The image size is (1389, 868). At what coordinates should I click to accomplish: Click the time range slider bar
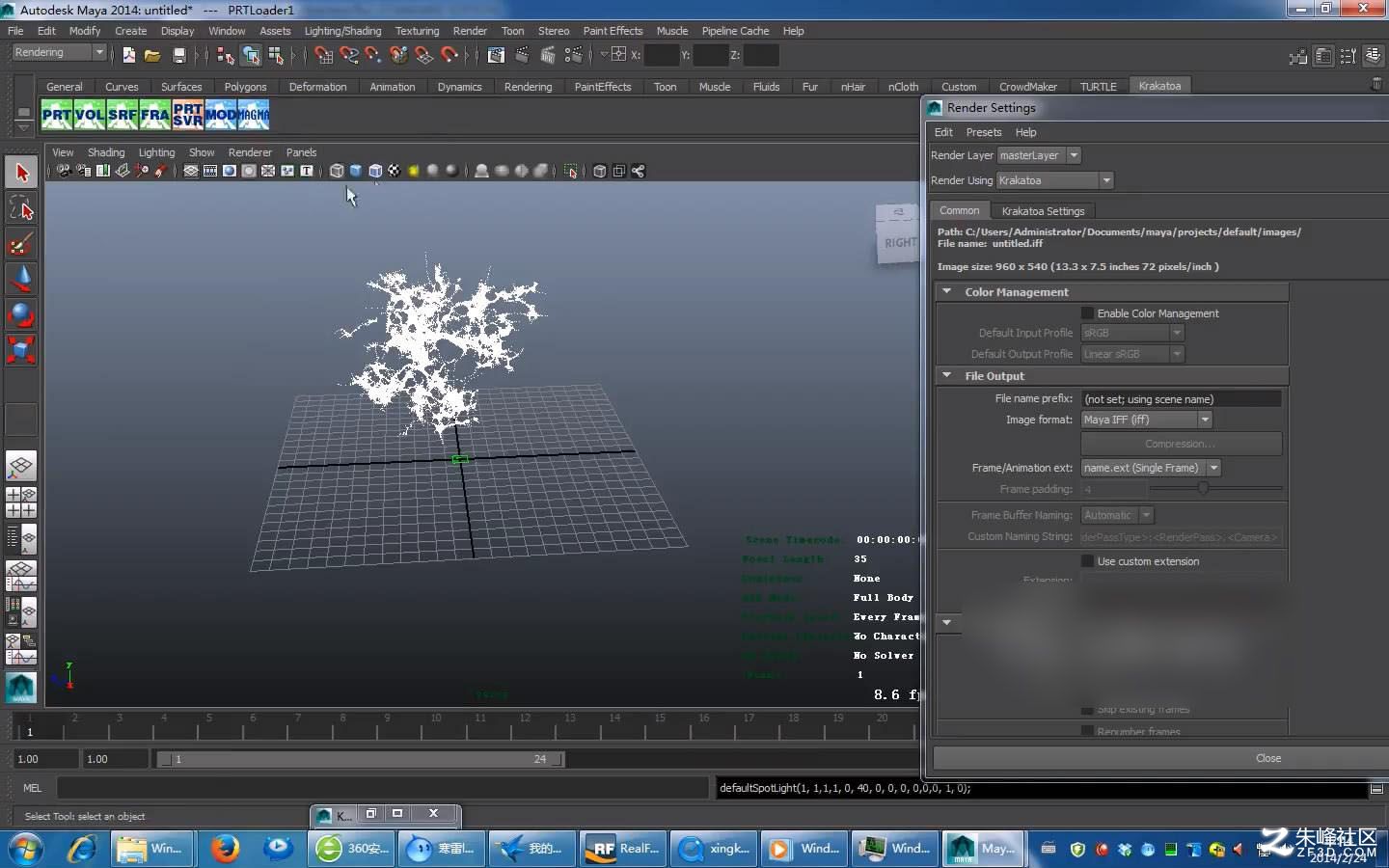tap(362, 759)
